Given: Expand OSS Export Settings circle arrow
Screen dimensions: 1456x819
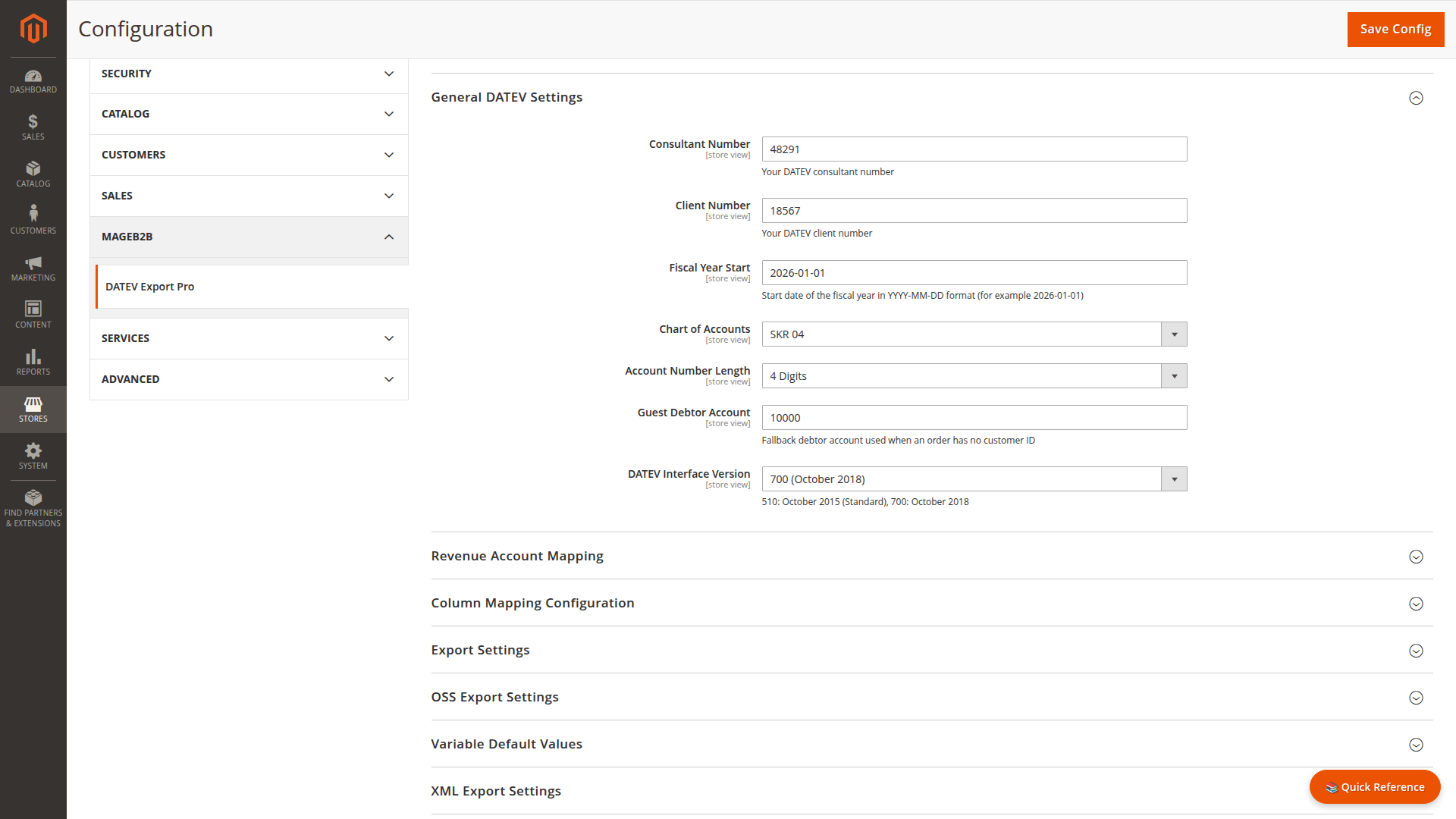Looking at the screenshot, I should click(x=1416, y=698).
